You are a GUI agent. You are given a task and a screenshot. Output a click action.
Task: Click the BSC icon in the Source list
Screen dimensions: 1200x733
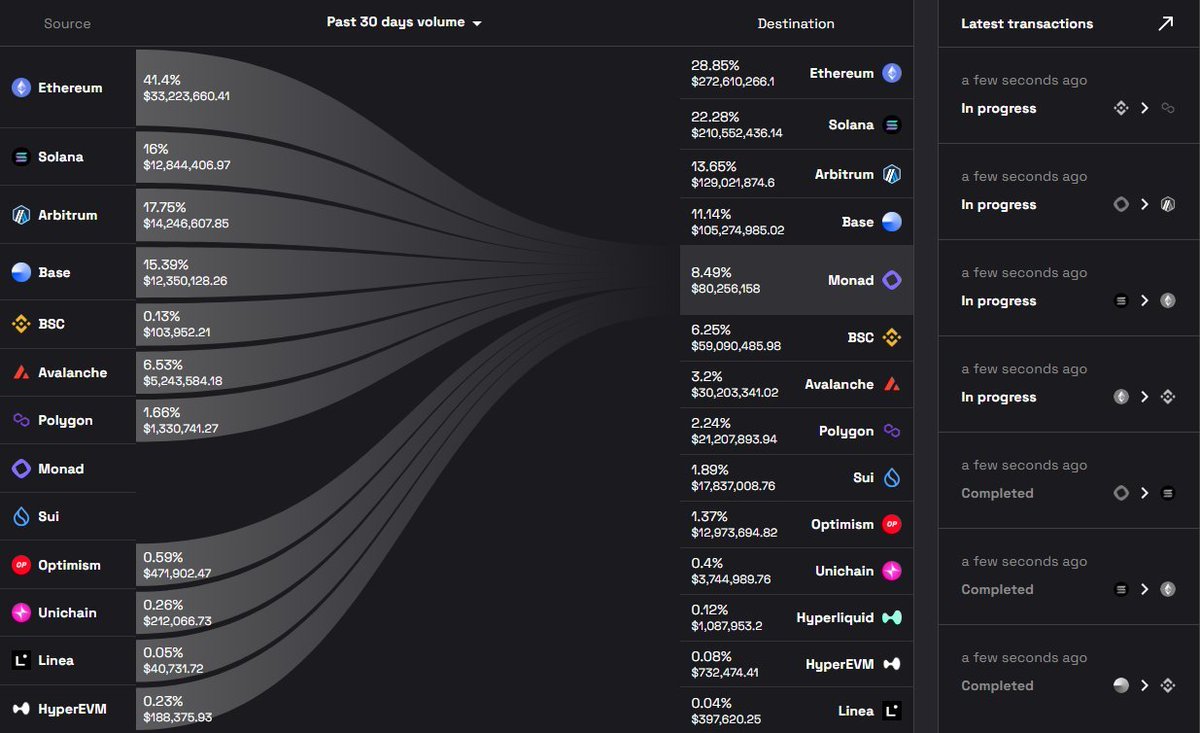(21, 324)
